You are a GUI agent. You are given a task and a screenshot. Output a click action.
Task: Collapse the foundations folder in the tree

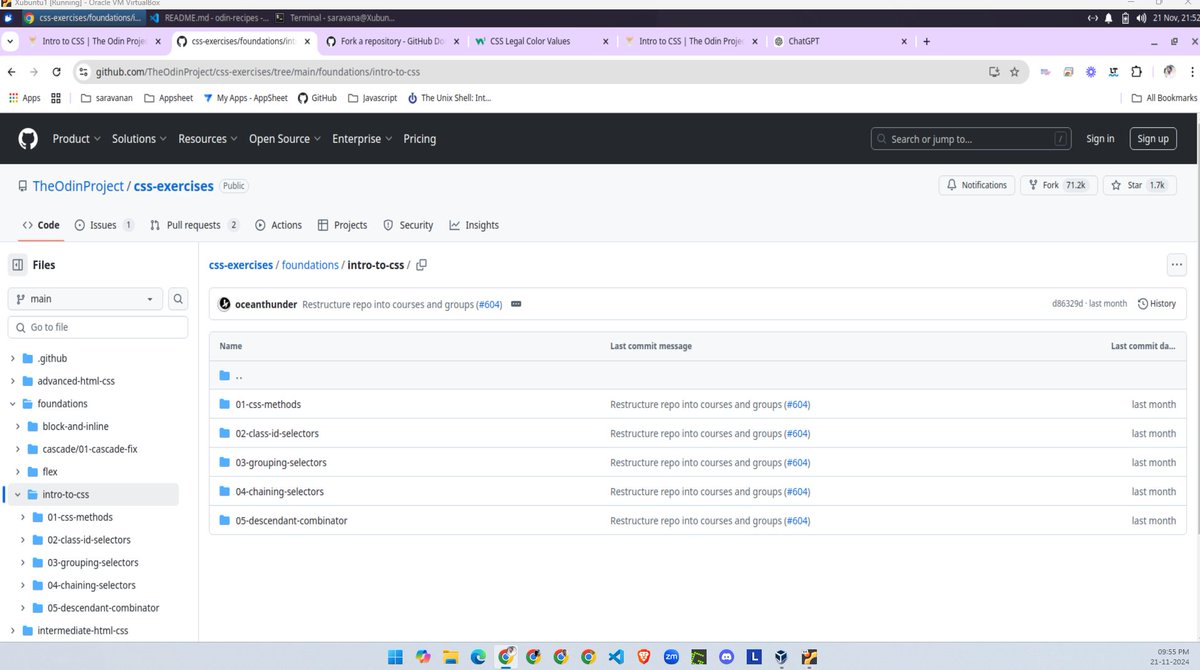(13, 404)
